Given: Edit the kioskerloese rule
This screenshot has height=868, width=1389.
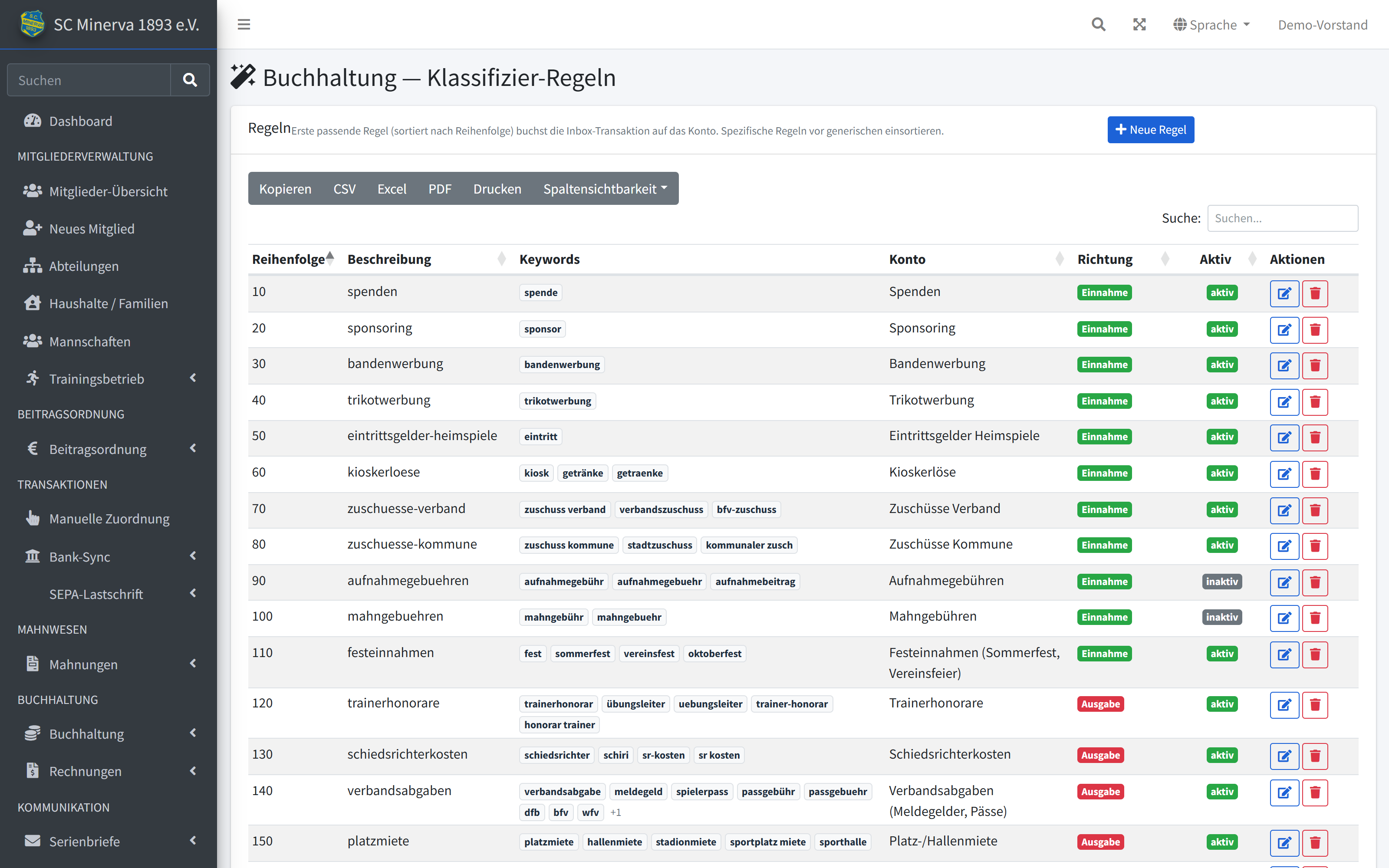Looking at the screenshot, I should tap(1284, 473).
